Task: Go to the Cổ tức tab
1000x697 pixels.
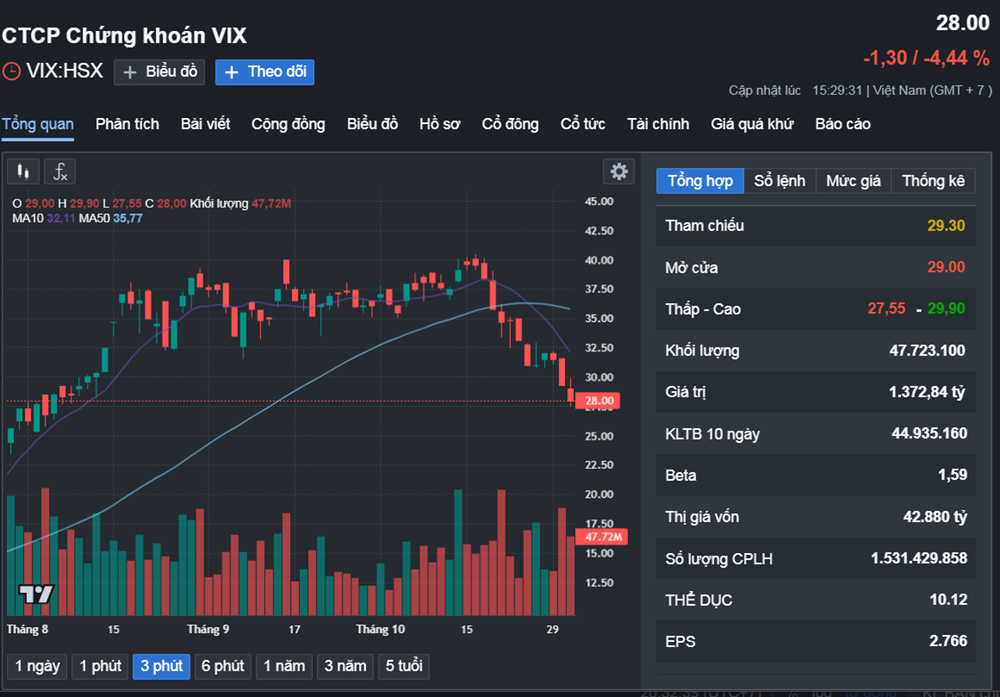Action: (x=583, y=124)
